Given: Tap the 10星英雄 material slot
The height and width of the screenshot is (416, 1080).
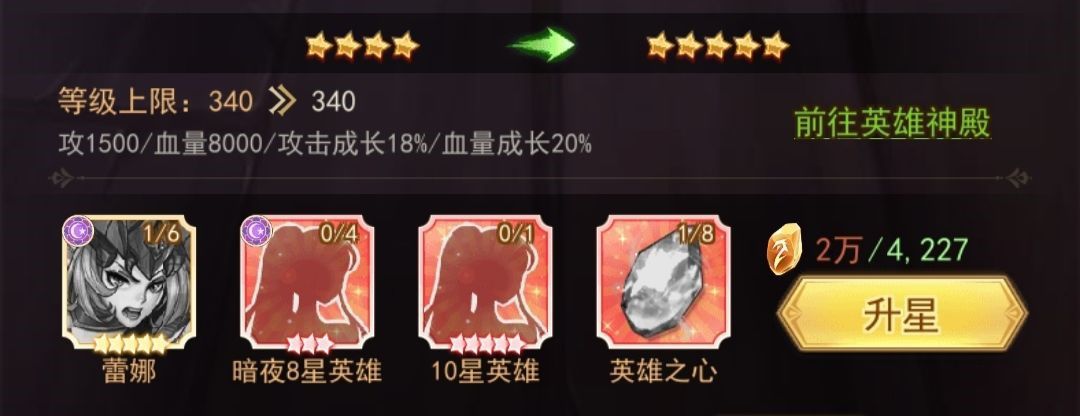Looking at the screenshot, I should click(485, 283).
